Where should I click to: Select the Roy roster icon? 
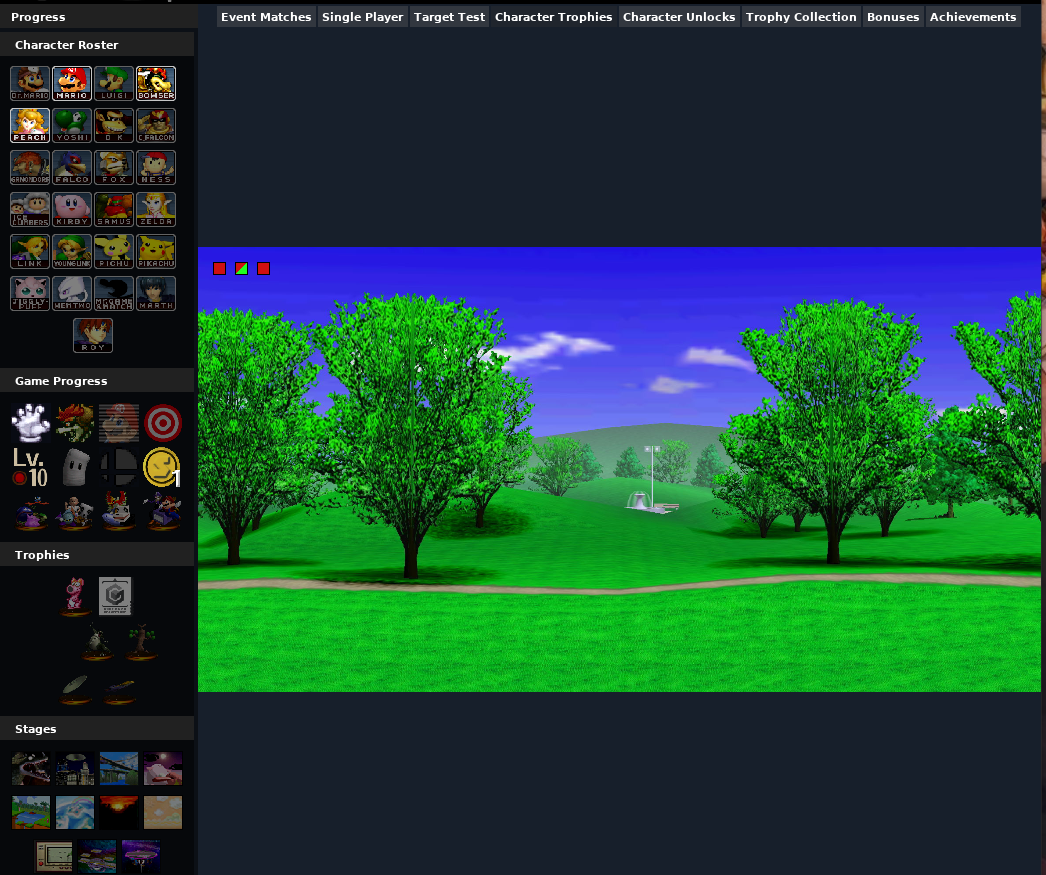pyautogui.click(x=93, y=335)
